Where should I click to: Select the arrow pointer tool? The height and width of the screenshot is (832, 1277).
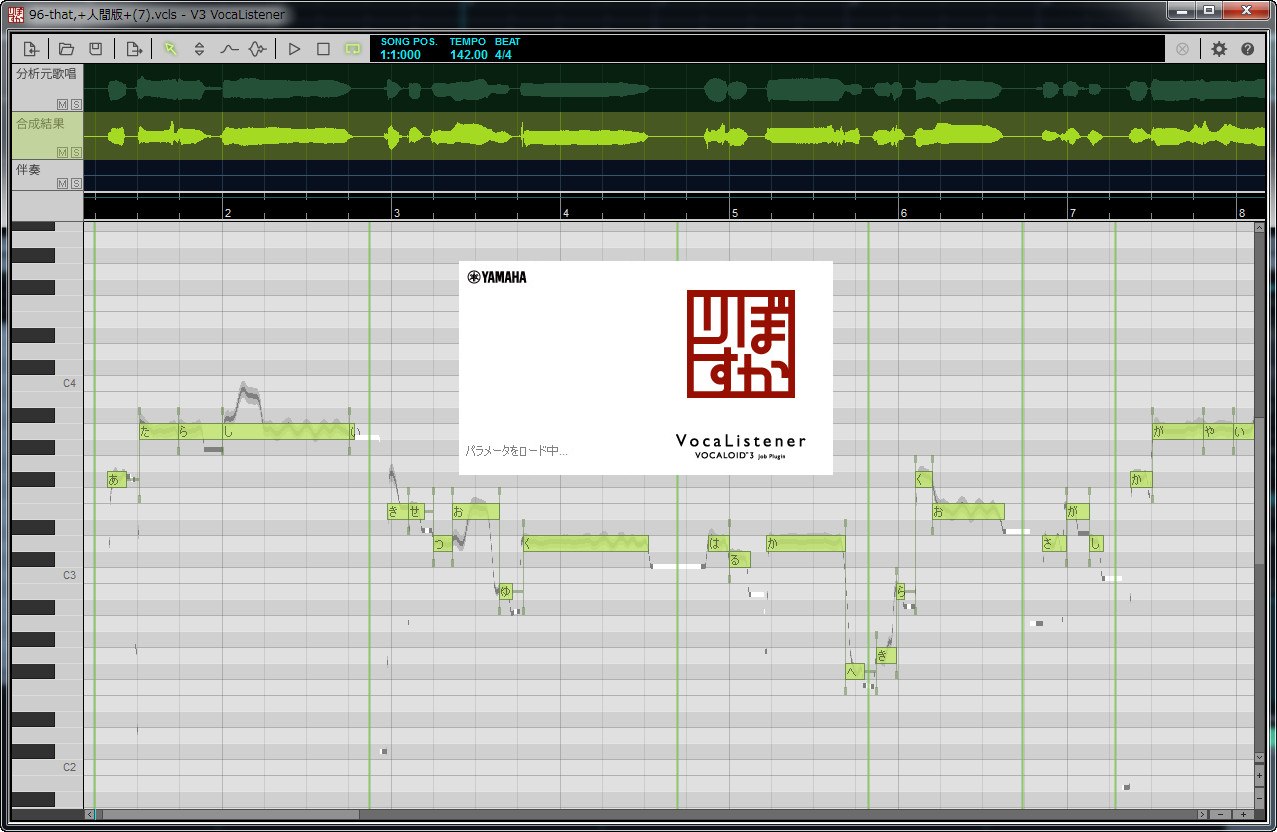[x=170, y=48]
